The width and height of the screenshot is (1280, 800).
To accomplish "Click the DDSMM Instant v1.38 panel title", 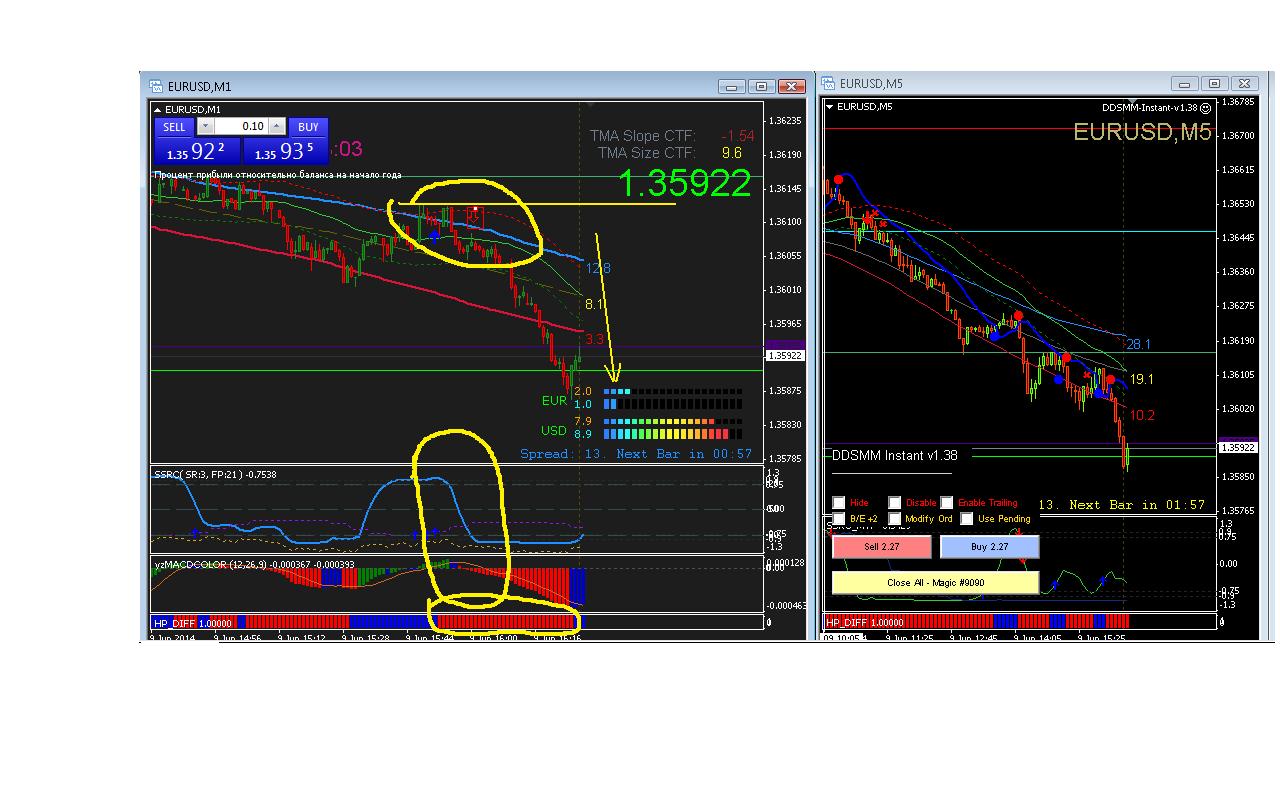I will (895, 455).
